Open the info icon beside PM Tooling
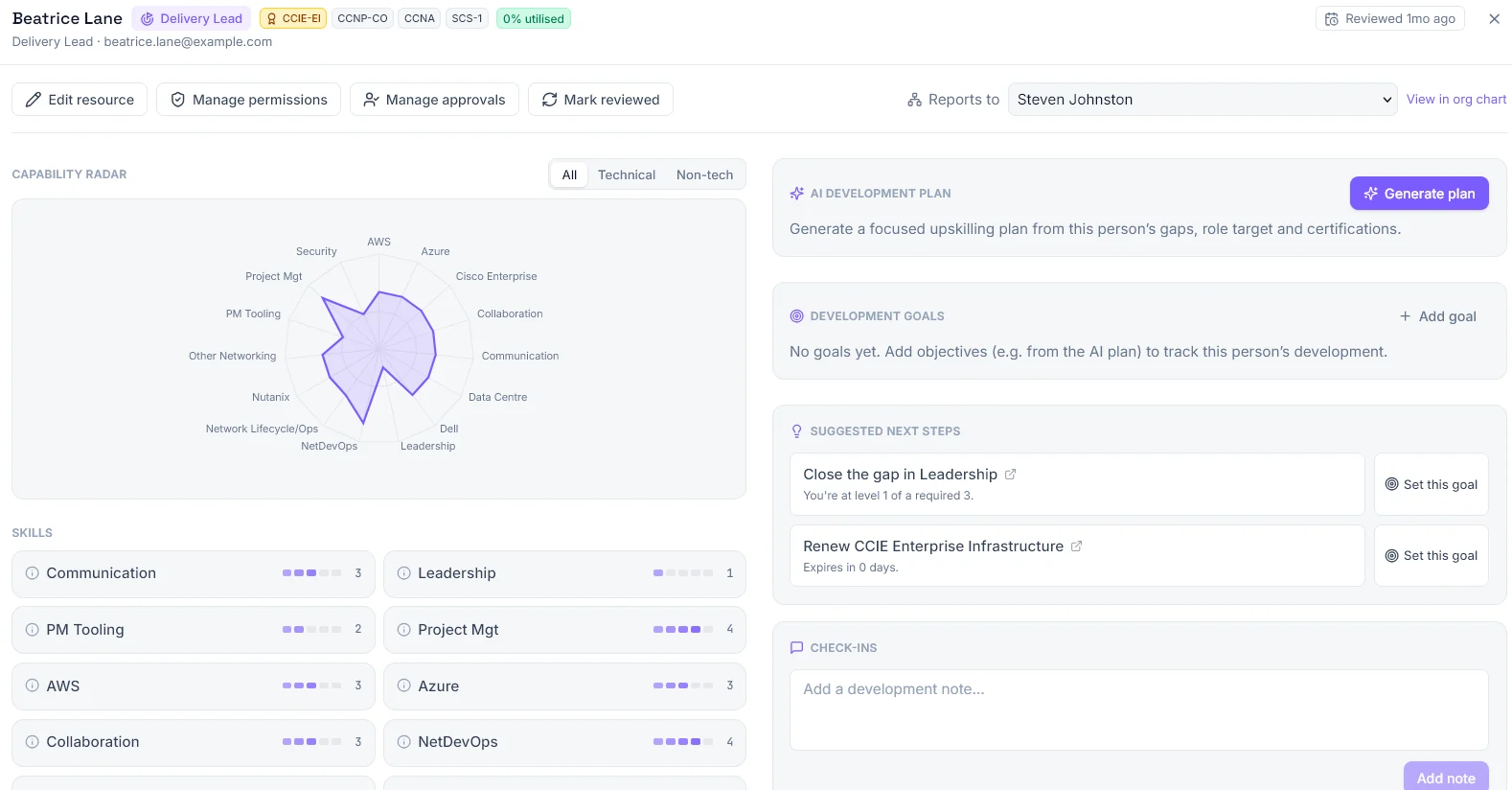This screenshot has width=1512, height=790. pyautogui.click(x=33, y=630)
